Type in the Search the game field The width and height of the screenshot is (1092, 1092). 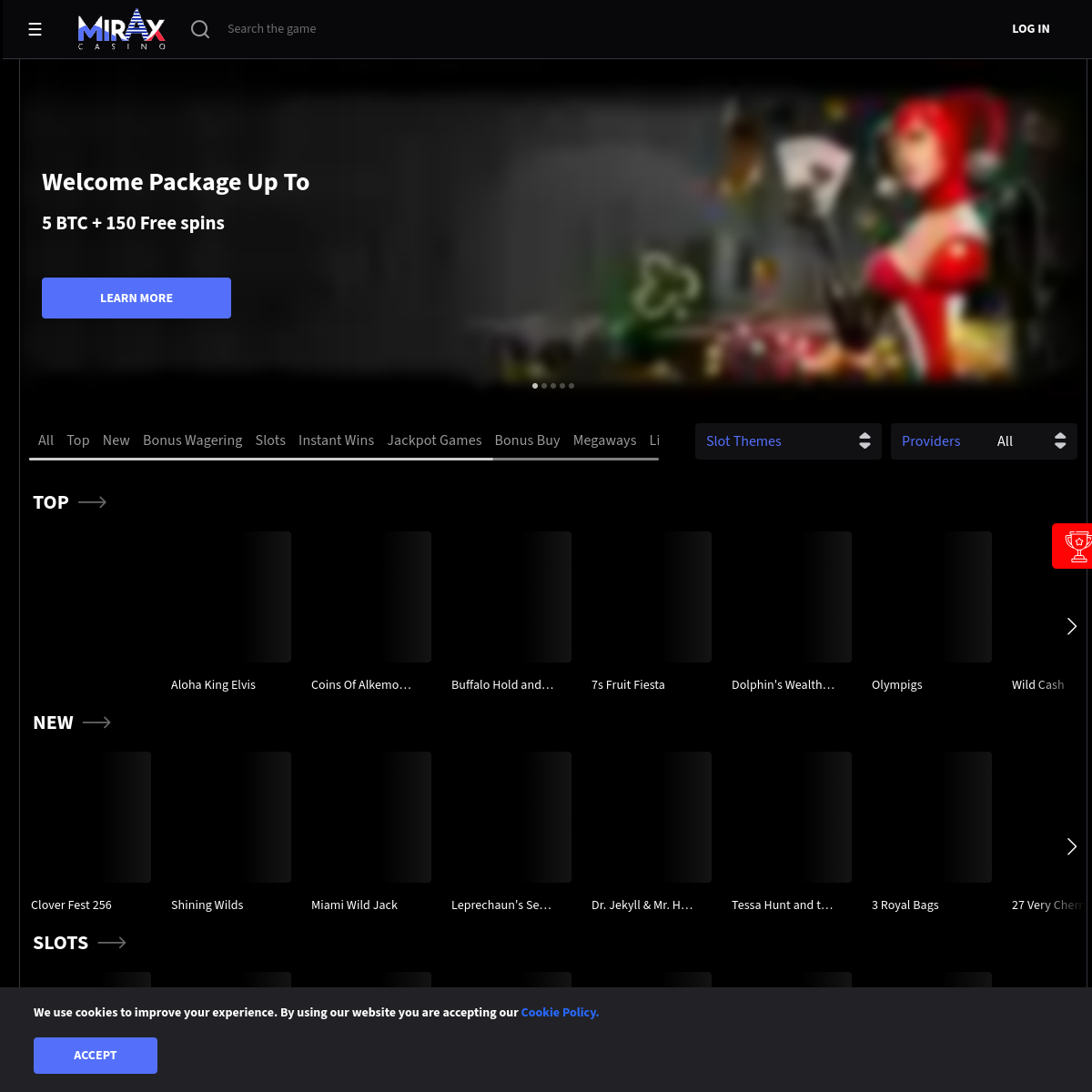coord(364,28)
